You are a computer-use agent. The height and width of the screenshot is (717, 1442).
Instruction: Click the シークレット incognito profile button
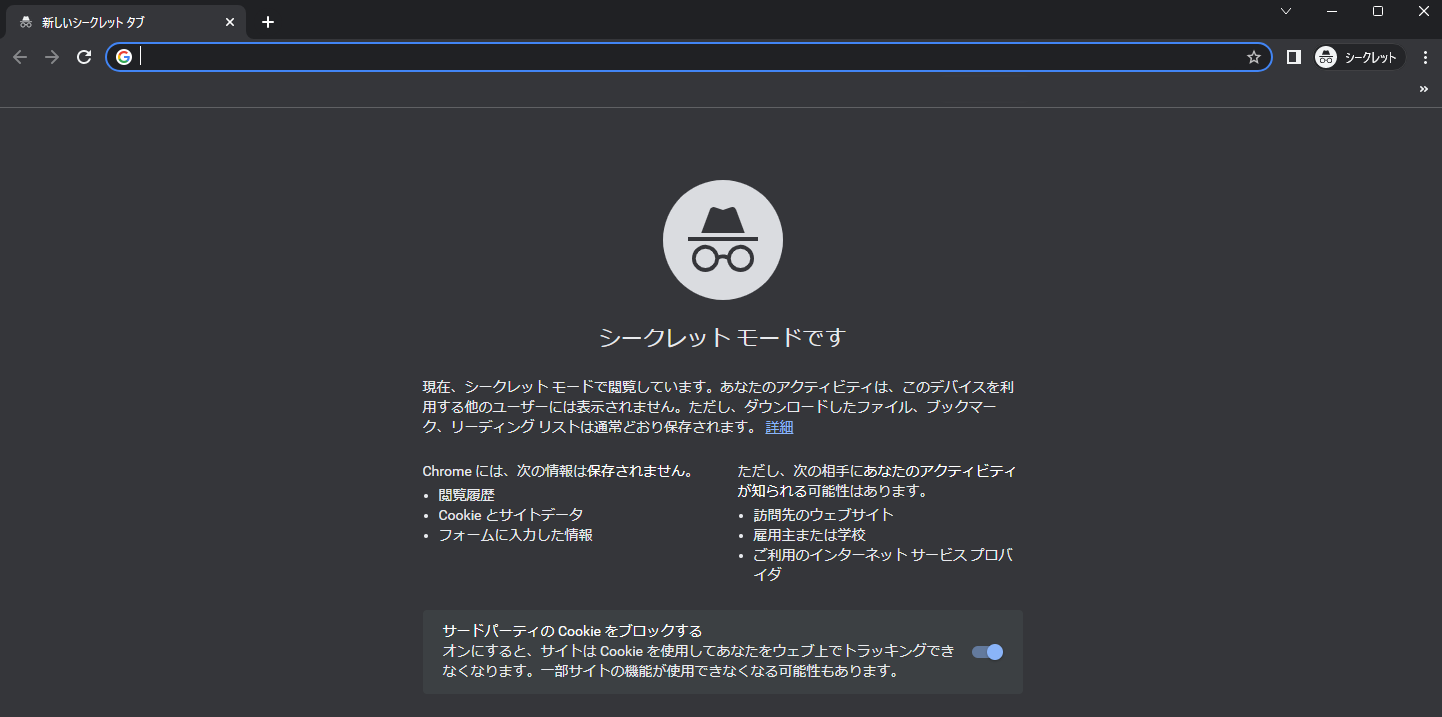(x=1358, y=57)
